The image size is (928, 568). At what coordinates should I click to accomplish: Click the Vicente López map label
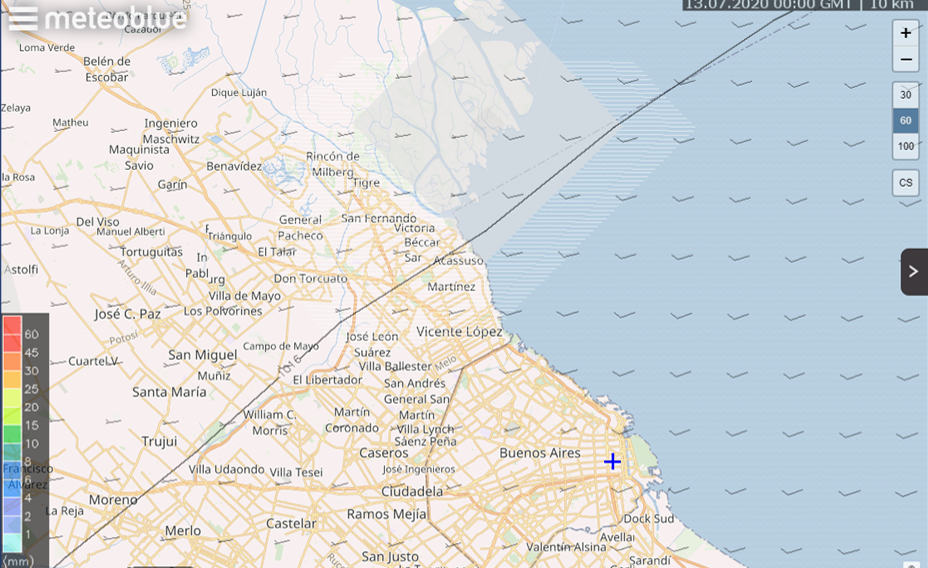pyautogui.click(x=459, y=331)
